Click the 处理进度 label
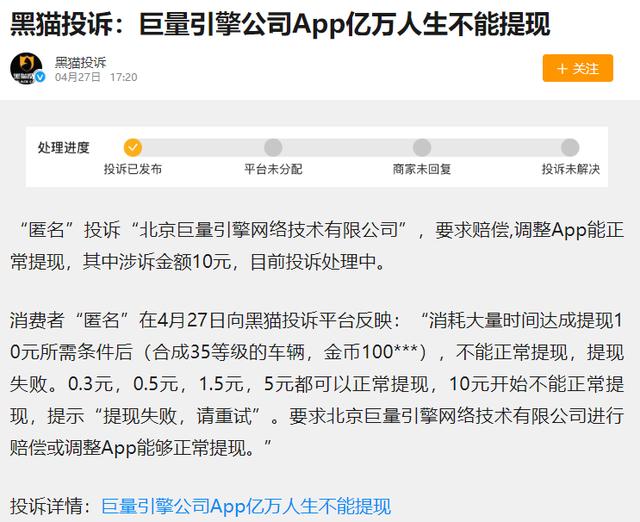The height and width of the screenshot is (522, 640). (63, 147)
